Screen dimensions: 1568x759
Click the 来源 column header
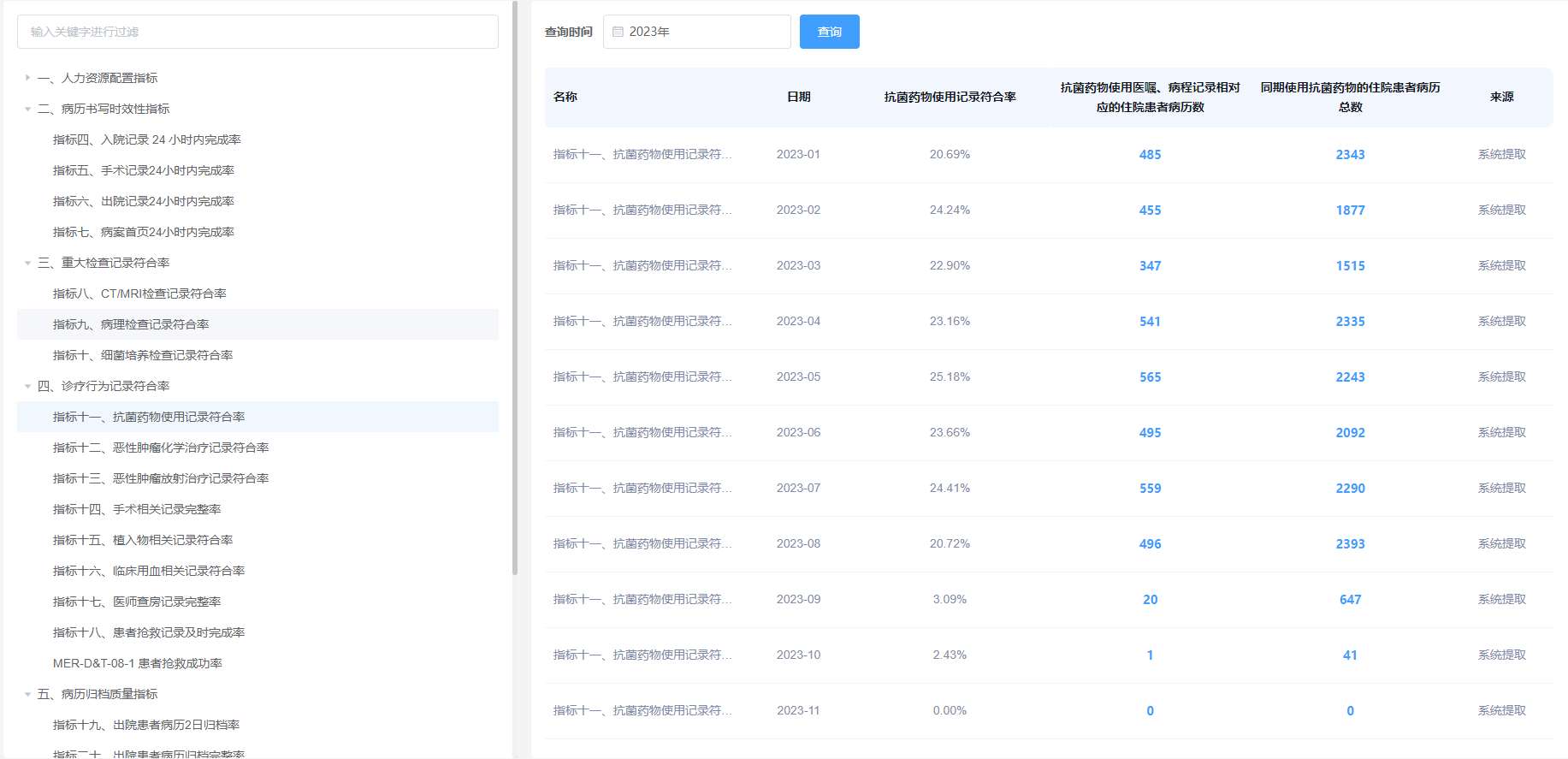click(x=1501, y=97)
